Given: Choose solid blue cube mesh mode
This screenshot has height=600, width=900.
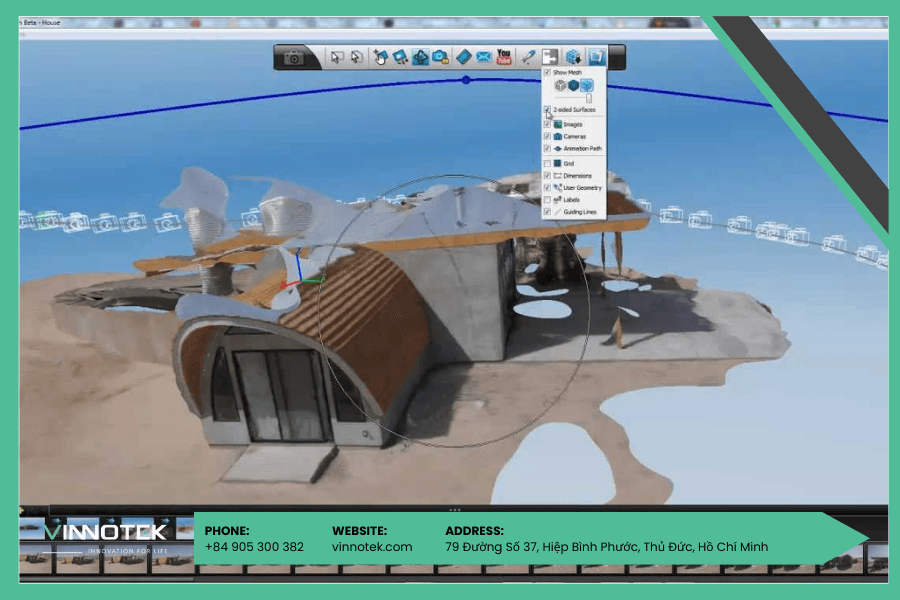Looking at the screenshot, I should click(x=573, y=86).
